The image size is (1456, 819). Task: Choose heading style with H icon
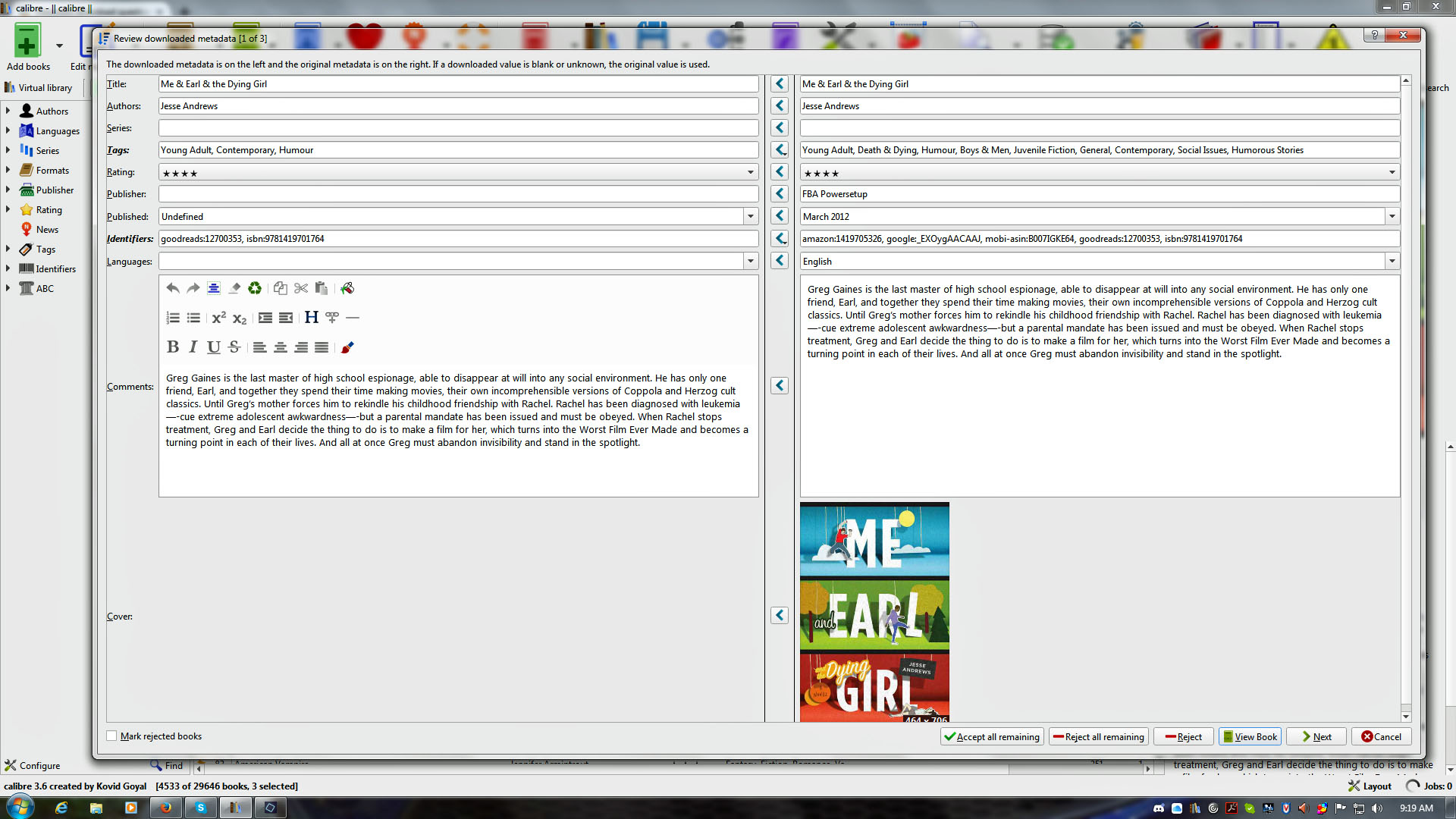point(311,318)
